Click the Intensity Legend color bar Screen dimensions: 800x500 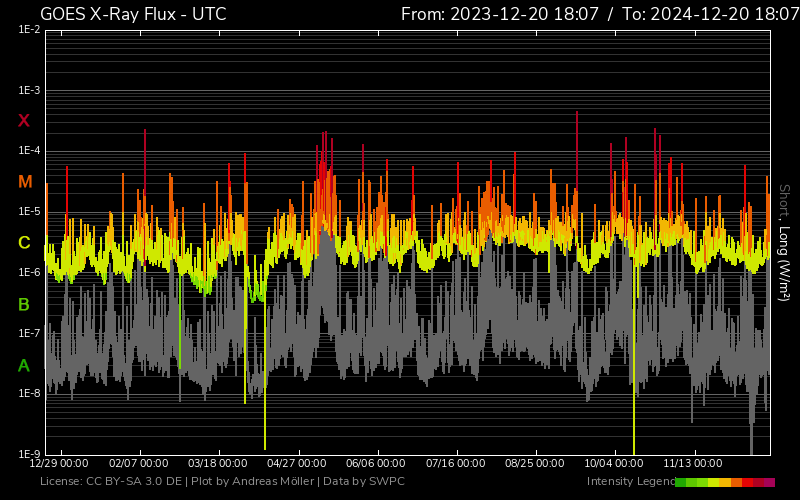(725, 482)
